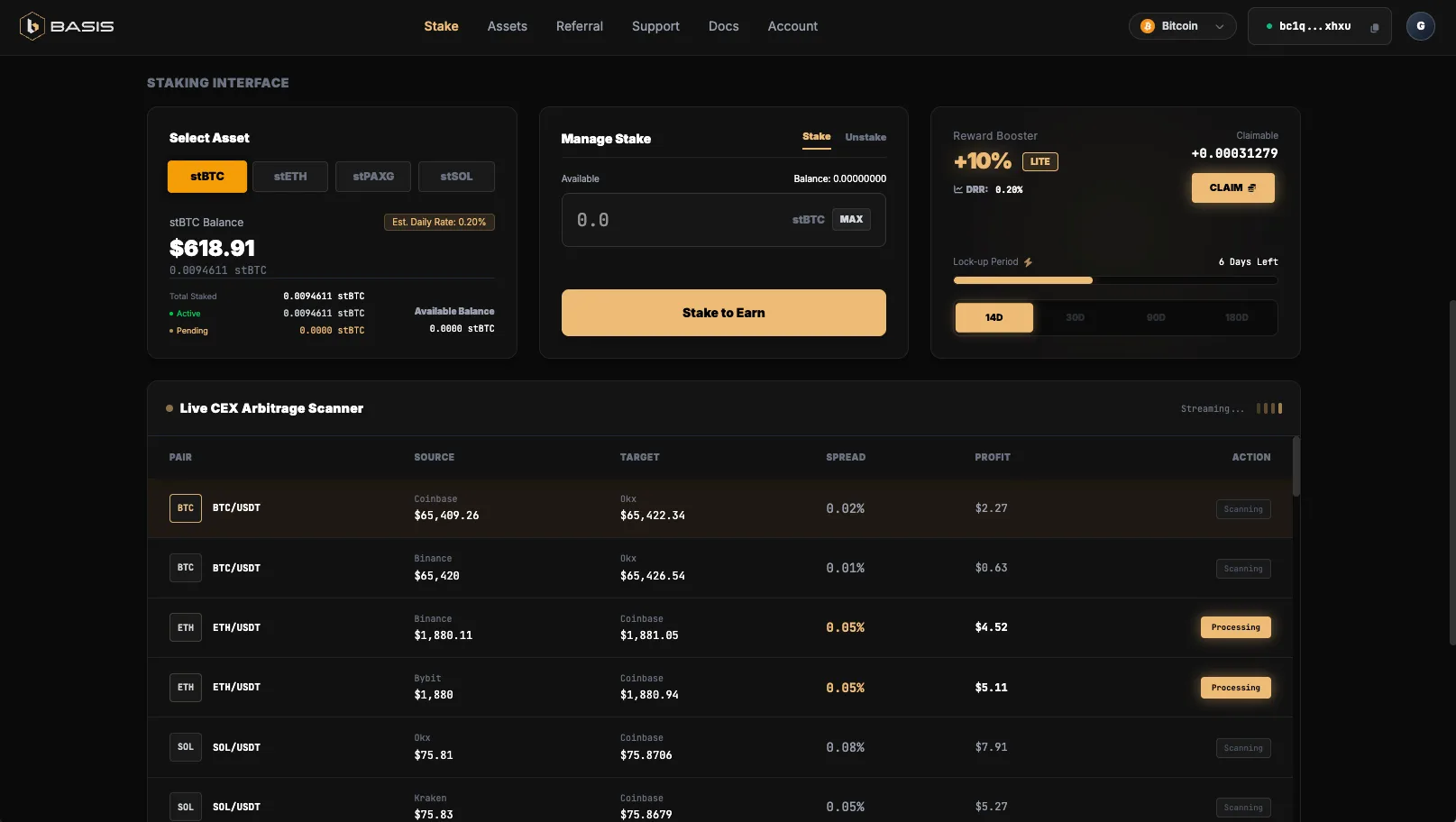Screen dimensions: 1456x822
Task: Click the dot before Live CEX Arbitrage Scanner
Action: pyautogui.click(x=169, y=408)
